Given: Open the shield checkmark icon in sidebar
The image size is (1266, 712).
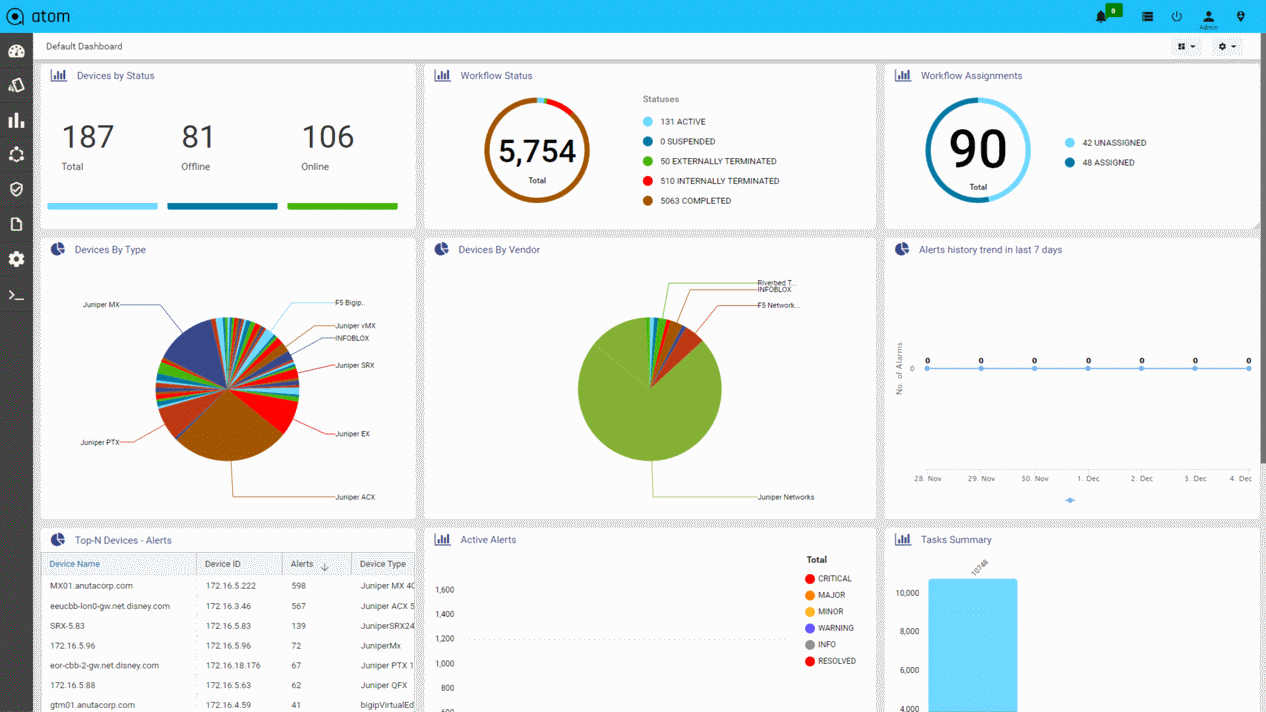Looking at the screenshot, I should point(16,189).
